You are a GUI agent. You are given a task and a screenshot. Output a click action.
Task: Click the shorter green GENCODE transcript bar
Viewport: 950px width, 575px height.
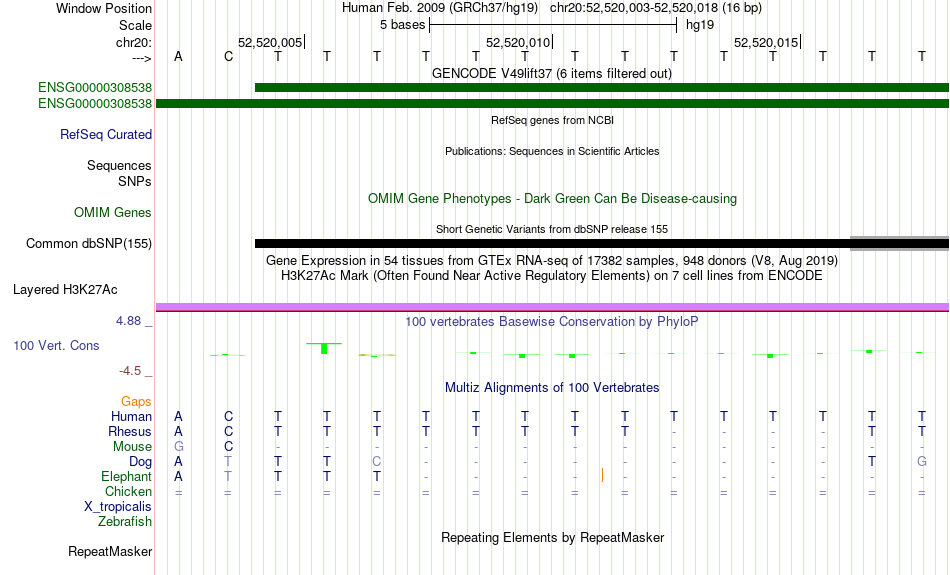point(602,88)
